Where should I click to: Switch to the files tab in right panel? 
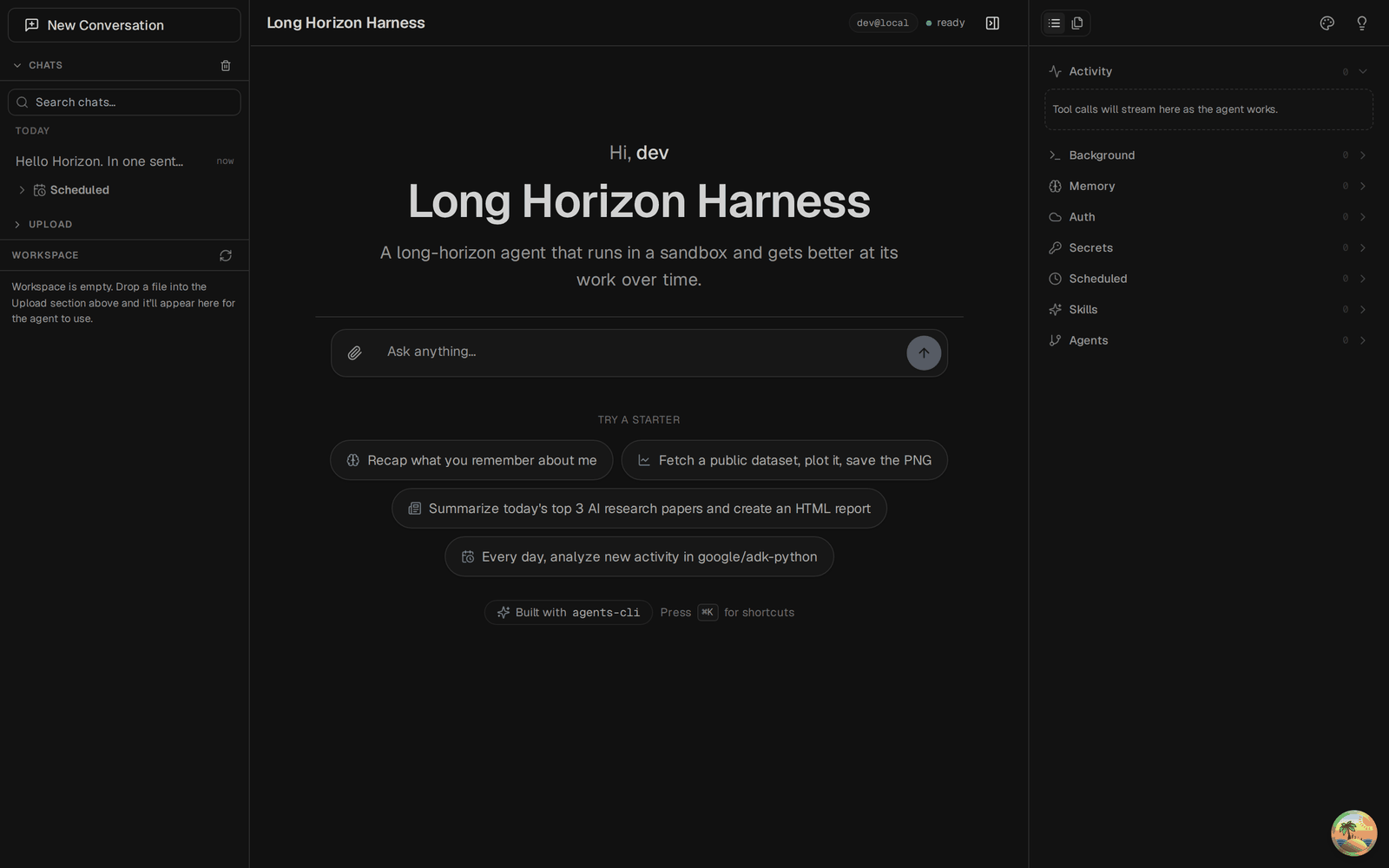tap(1077, 23)
